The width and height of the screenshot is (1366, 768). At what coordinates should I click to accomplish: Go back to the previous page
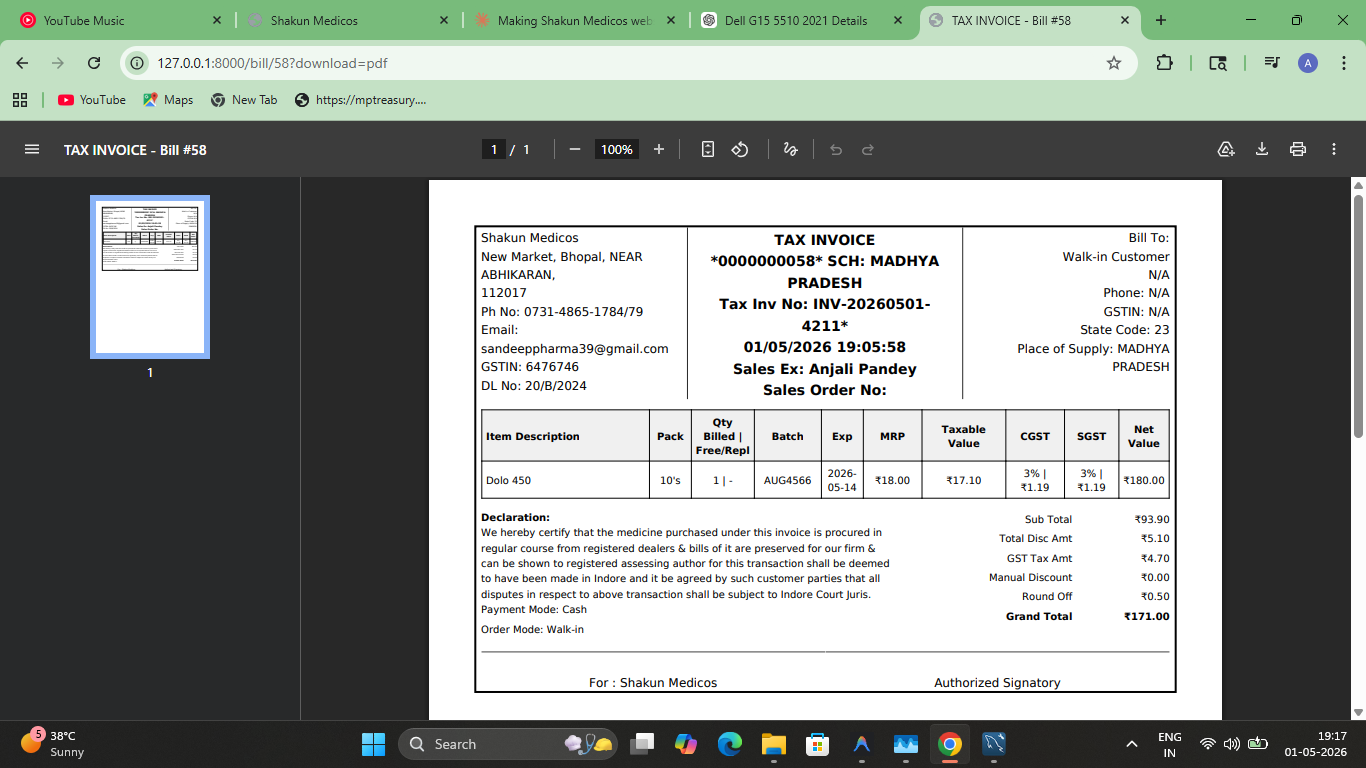[22, 63]
